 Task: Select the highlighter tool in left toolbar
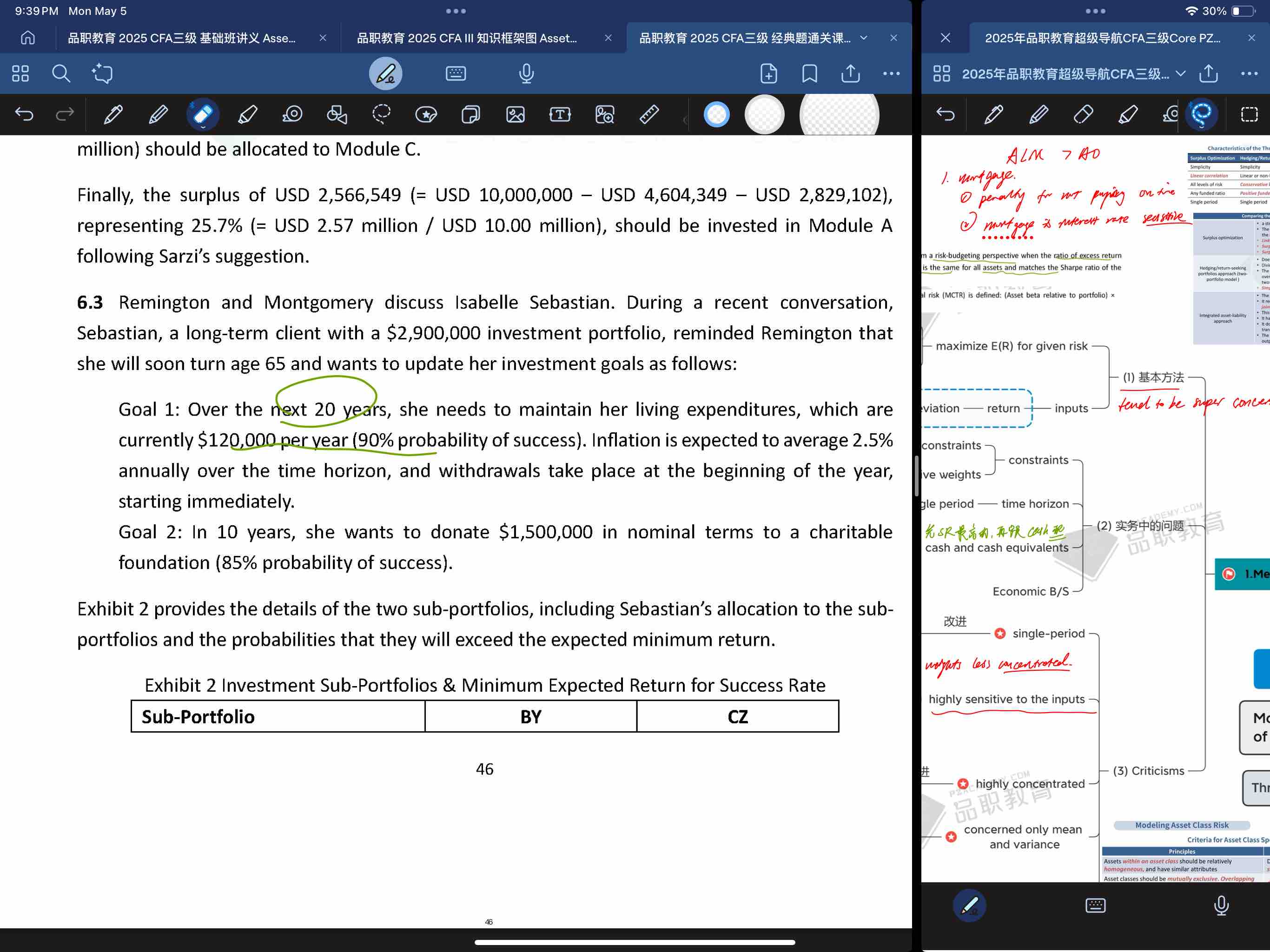point(247,114)
